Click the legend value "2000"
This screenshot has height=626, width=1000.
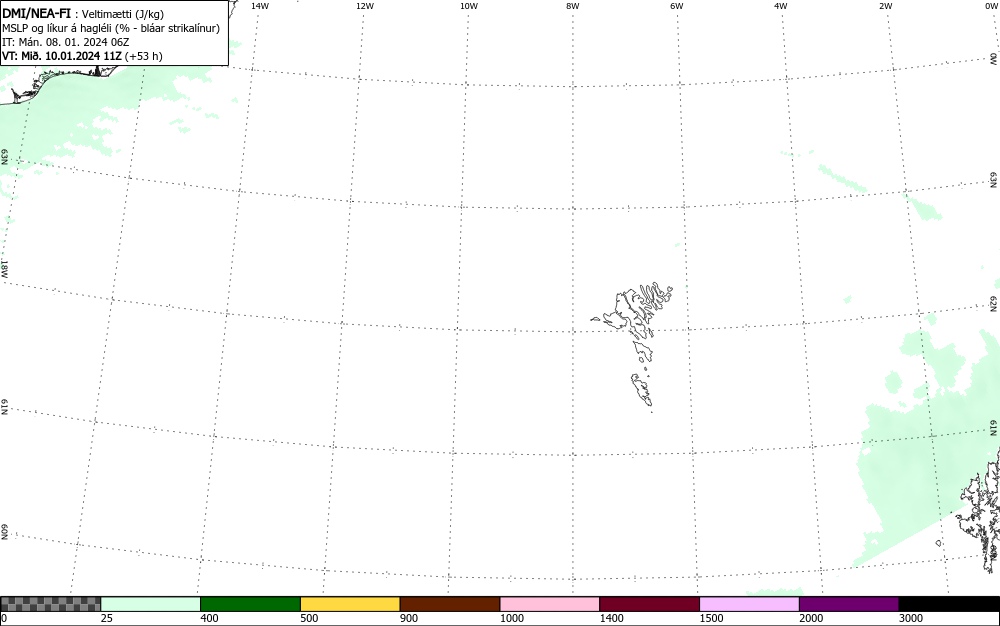811,618
